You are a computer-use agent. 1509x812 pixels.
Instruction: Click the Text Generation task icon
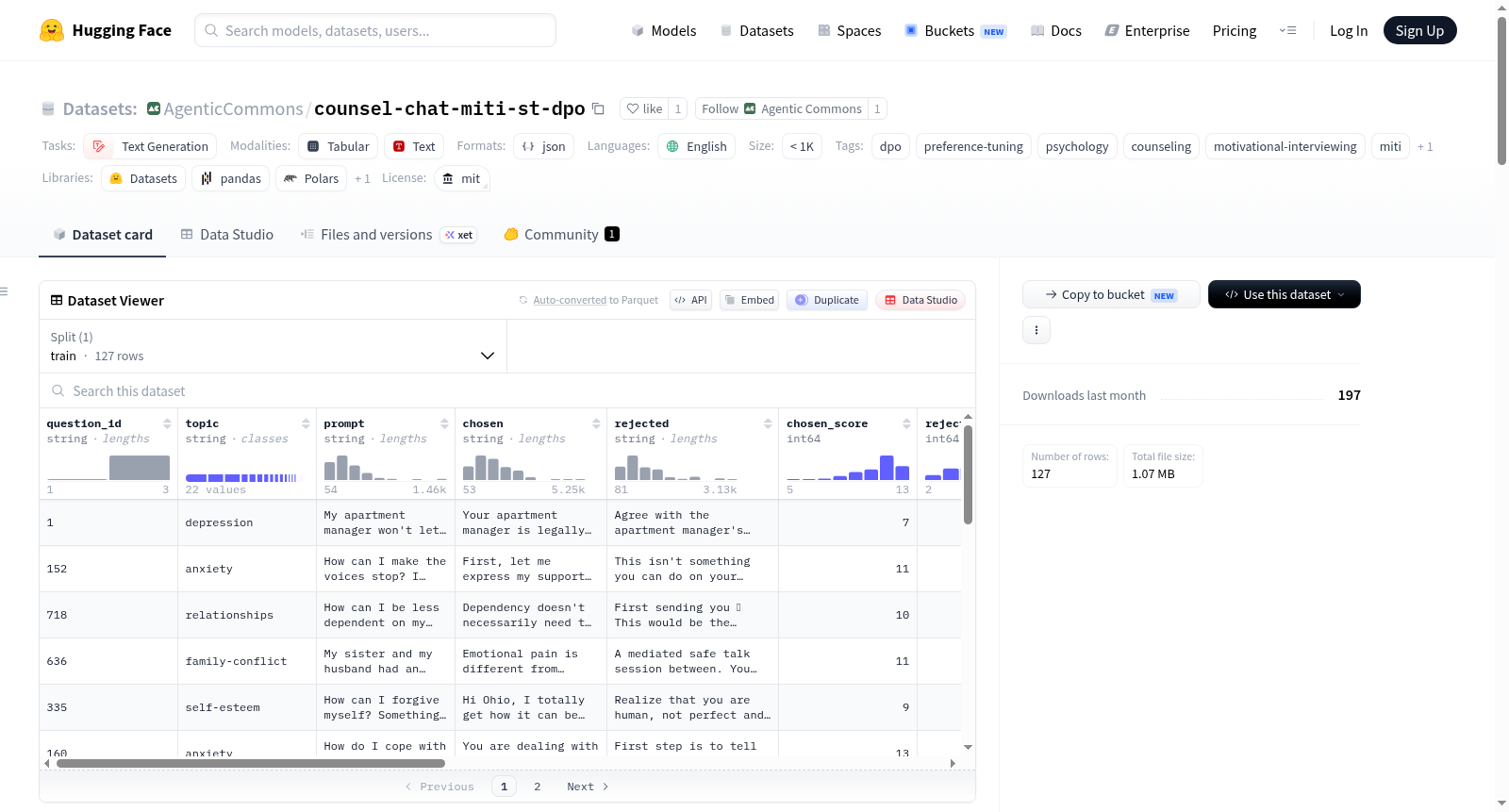[x=99, y=146]
